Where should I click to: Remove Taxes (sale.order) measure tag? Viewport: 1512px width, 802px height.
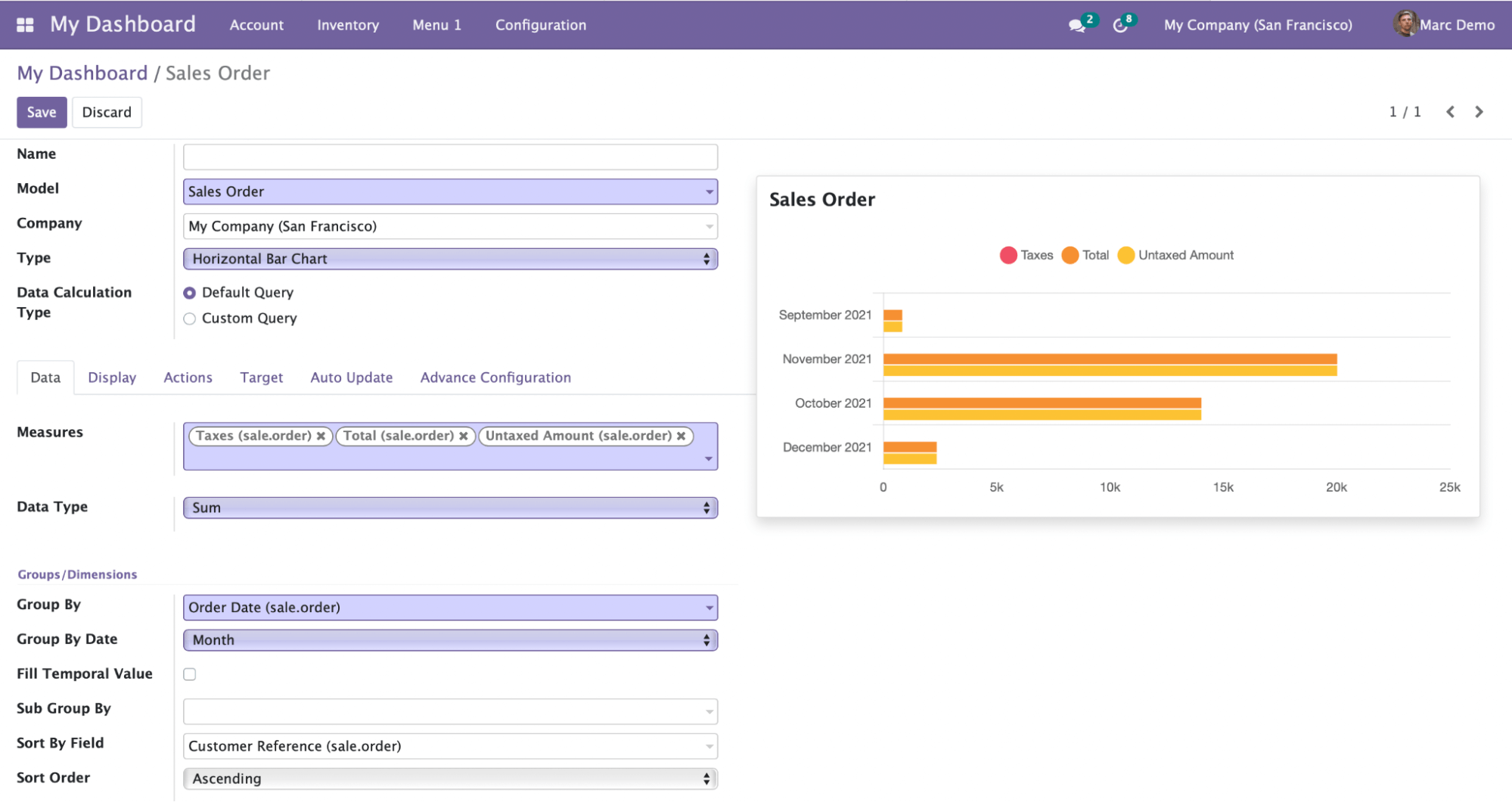click(321, 436)
